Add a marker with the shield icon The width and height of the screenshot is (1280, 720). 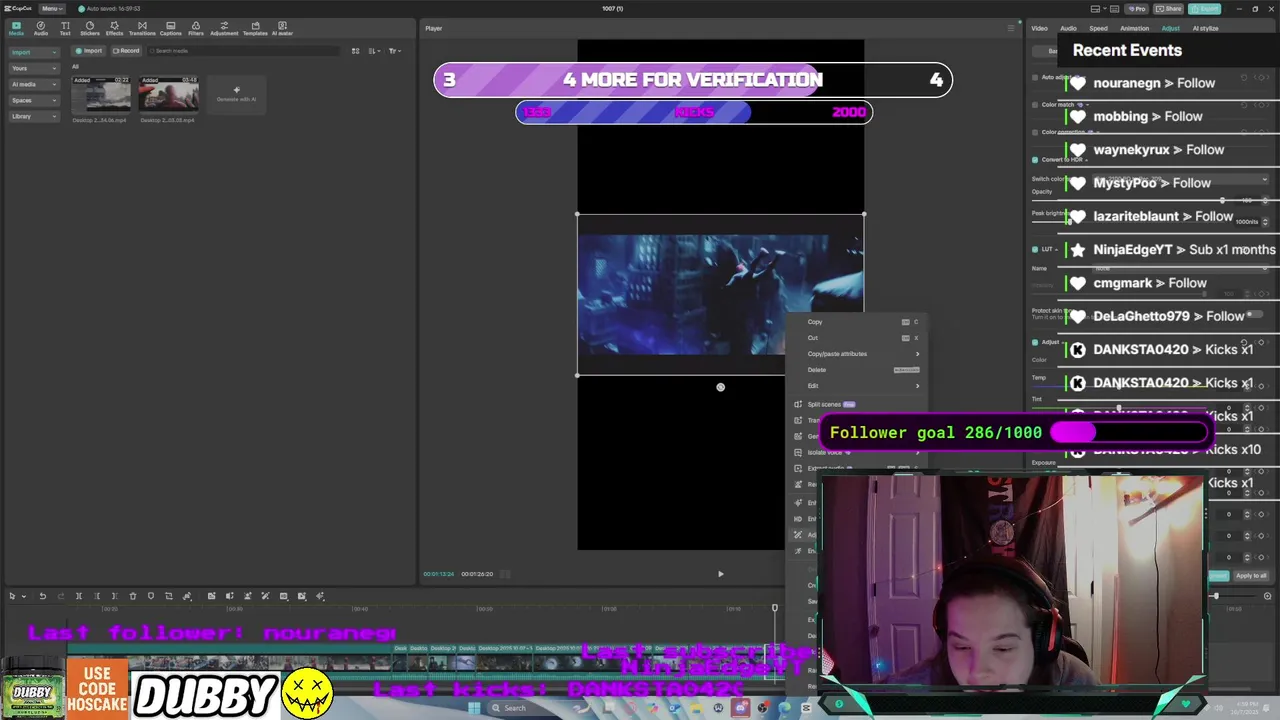151,596
